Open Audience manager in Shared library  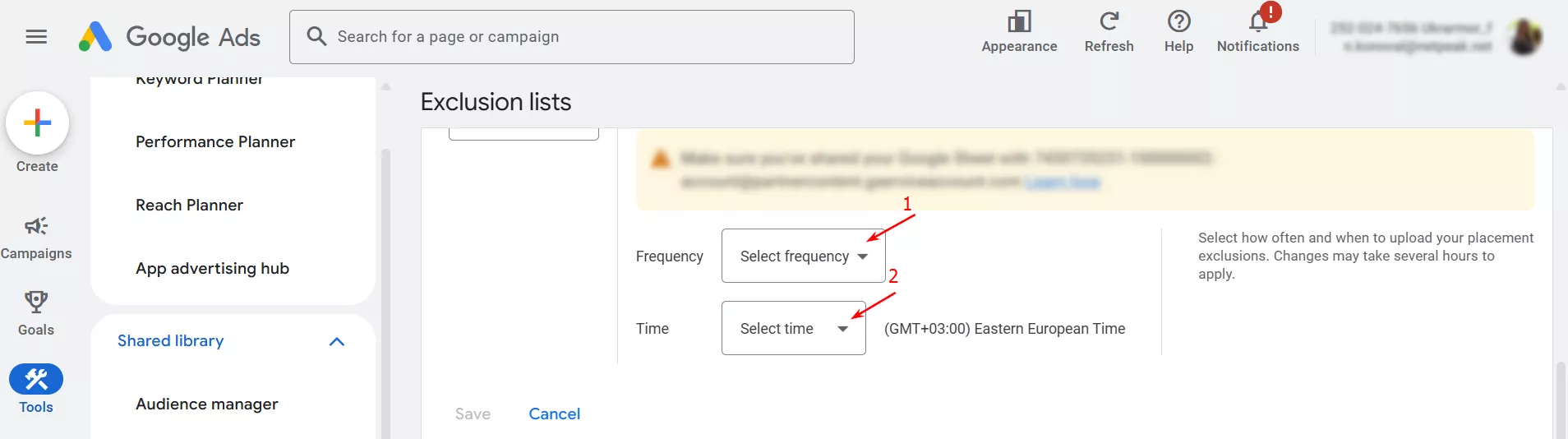tap(207, 404)
